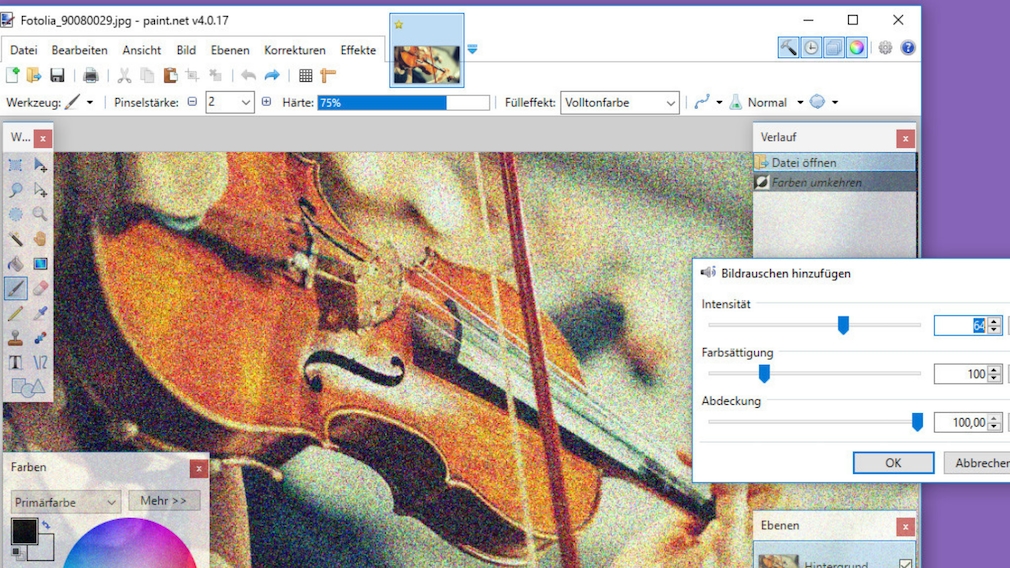The width and height of the screenshot is (1010, 568).
Task: Open the Korrekturen menu
Action: pyautogui.click(x=294, y=50)
